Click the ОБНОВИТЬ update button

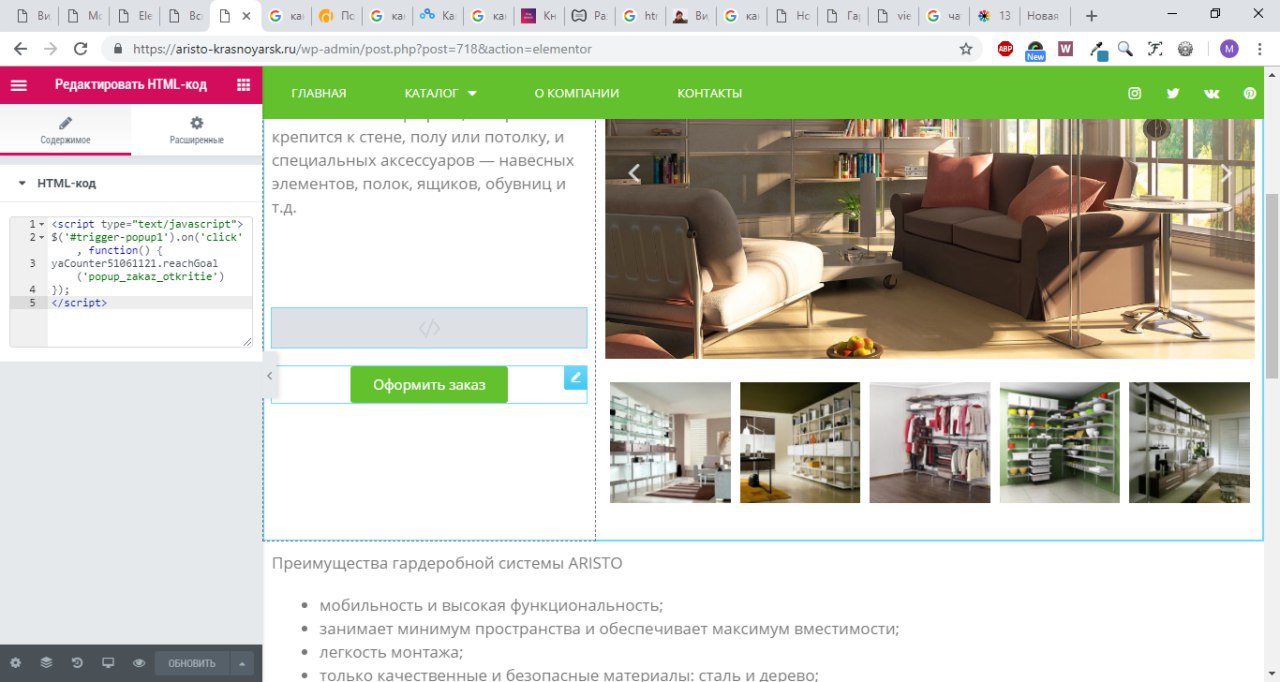click(192, 663)
